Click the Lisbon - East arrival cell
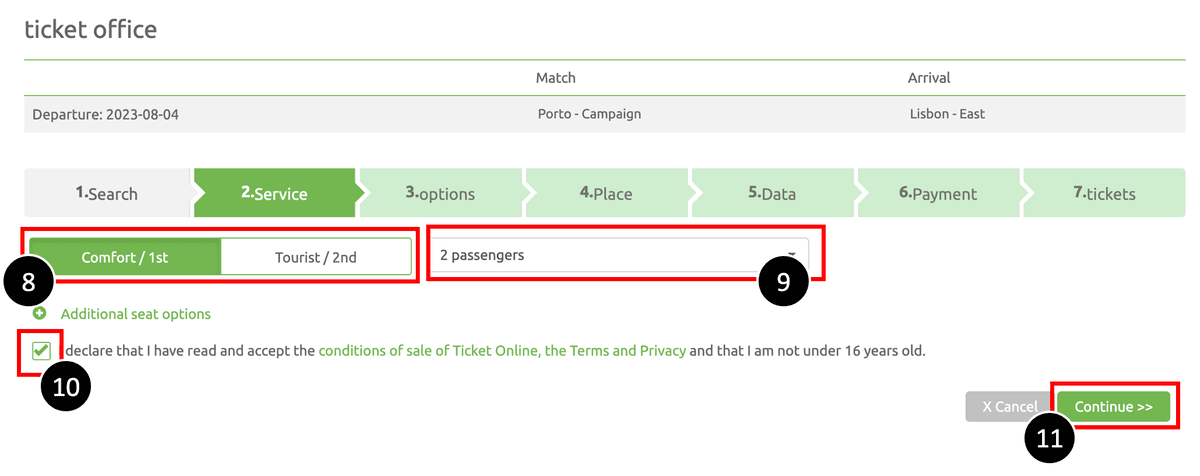1200x476 pixels. click(x=946, y=114)
